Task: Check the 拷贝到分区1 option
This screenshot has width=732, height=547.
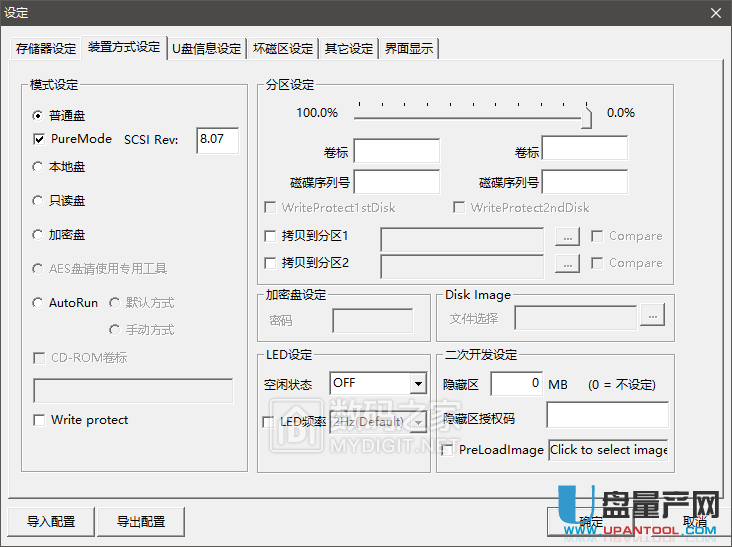Action: tap(270, 237)
